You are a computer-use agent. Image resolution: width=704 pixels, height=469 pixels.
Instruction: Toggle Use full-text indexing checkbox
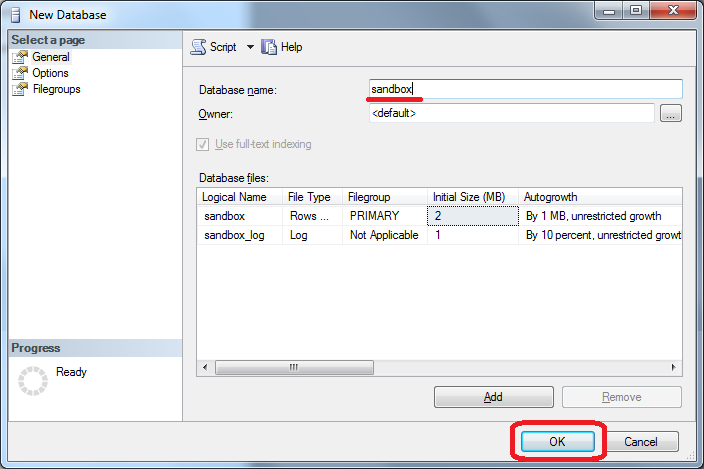tap(202, 145)
